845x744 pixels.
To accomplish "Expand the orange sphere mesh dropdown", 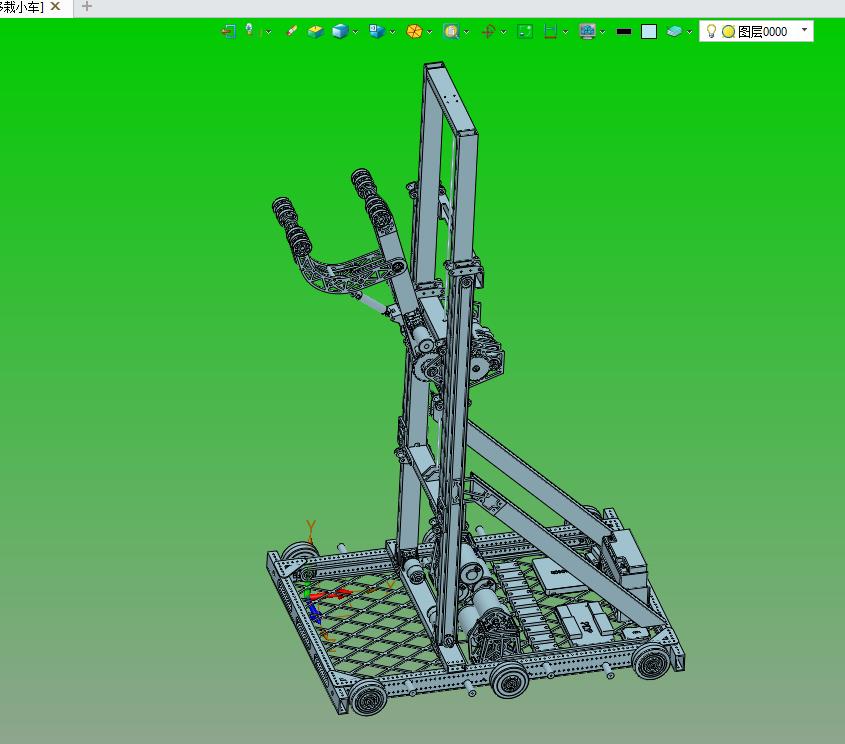I will [x=430, y=32].
